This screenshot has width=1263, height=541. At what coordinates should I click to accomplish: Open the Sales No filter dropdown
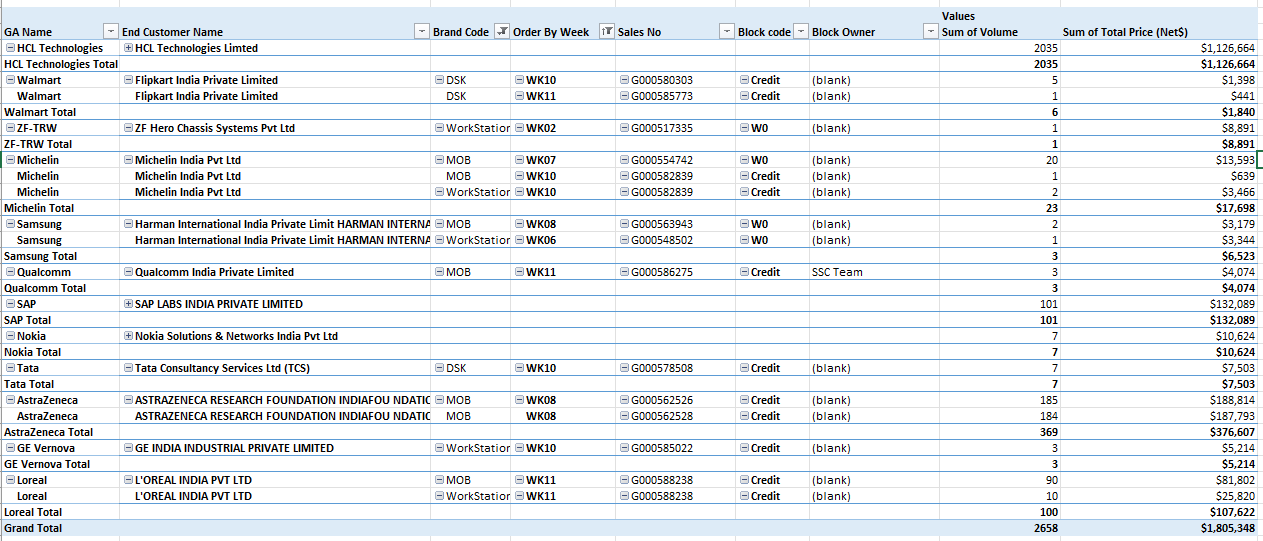click(727, 32)
